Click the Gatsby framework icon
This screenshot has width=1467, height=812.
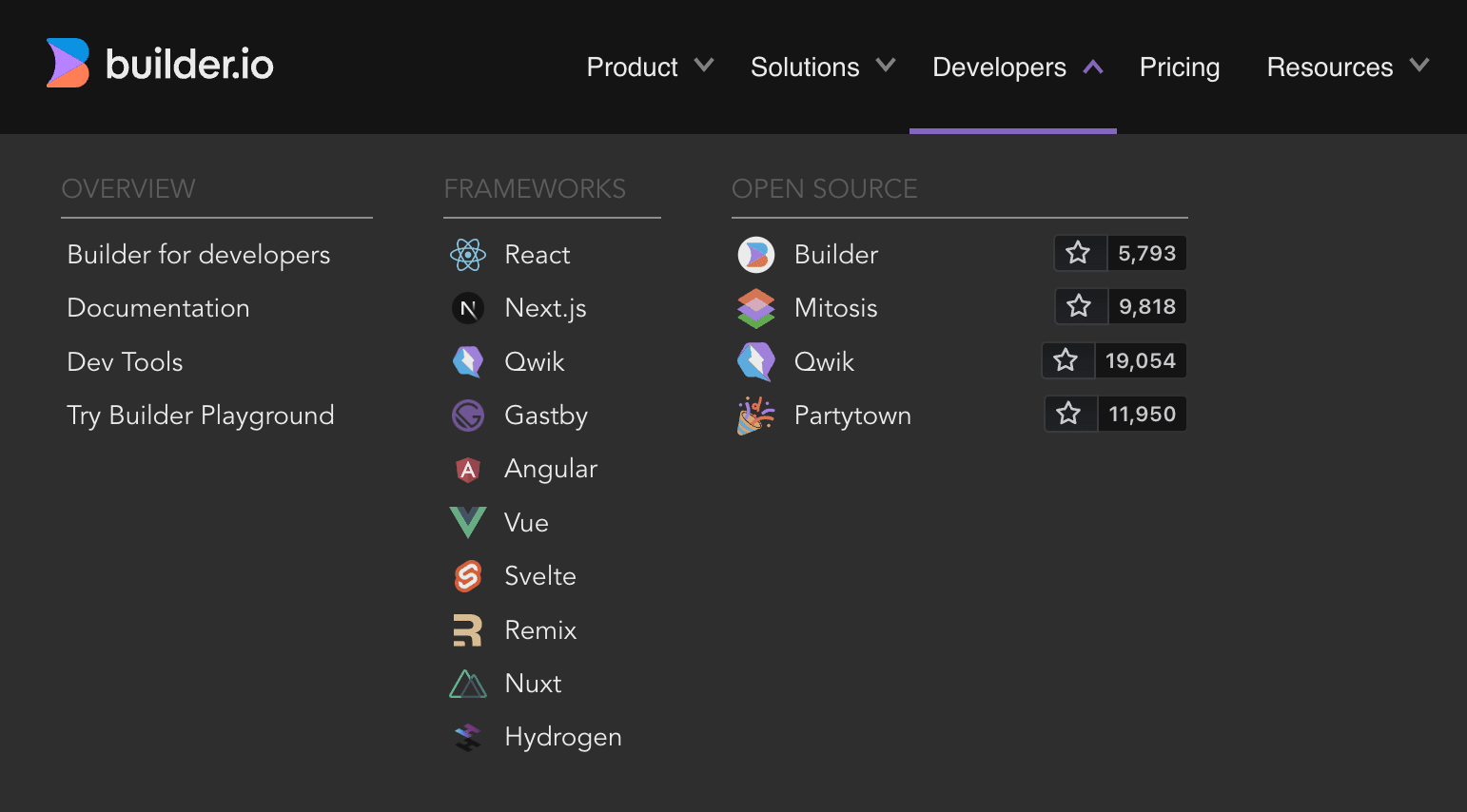pyautogui.click(x=468, y=416)
